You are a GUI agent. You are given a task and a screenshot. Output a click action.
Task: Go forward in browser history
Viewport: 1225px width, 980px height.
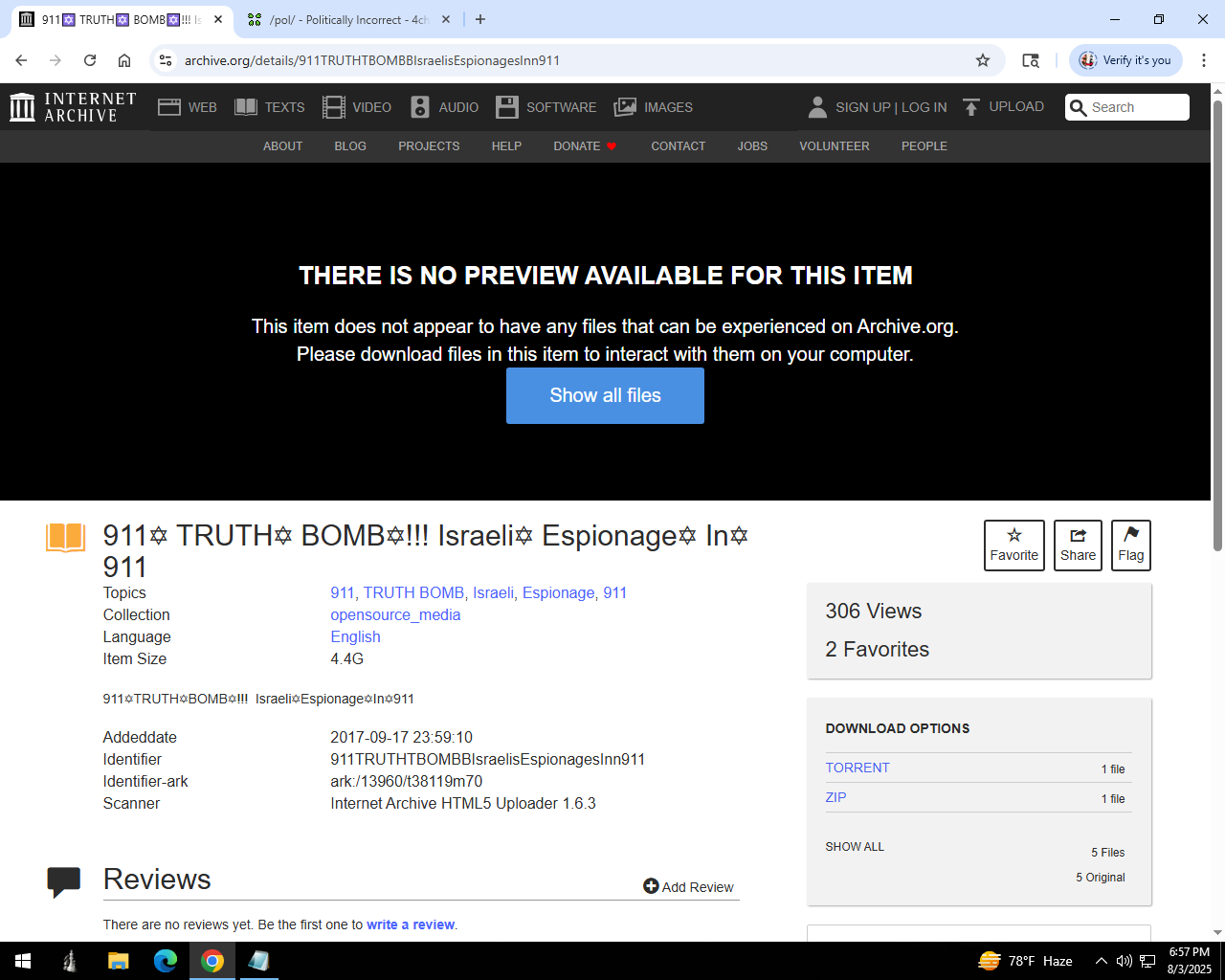(x=56, y=60)
